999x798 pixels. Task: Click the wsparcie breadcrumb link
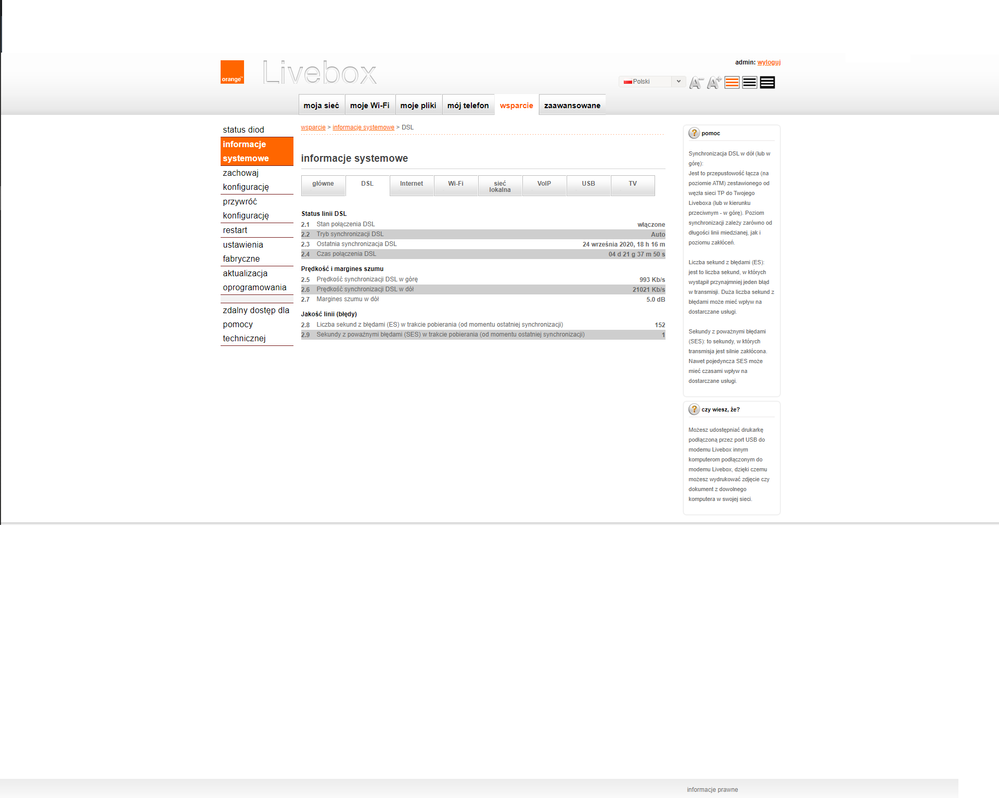[x=313, y=127]
